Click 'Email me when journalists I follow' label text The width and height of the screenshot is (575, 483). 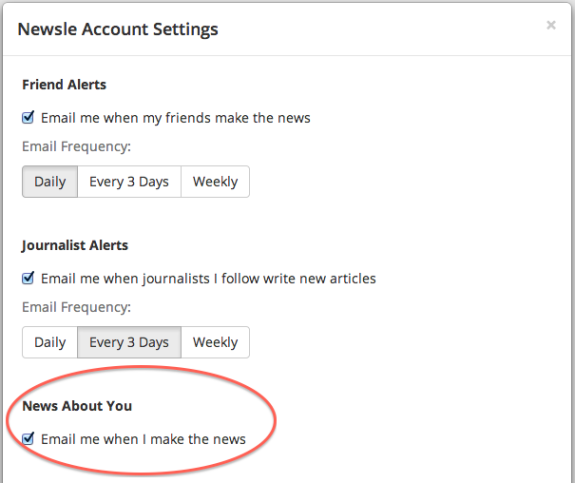pyautogui.click(x=208, y=279)
